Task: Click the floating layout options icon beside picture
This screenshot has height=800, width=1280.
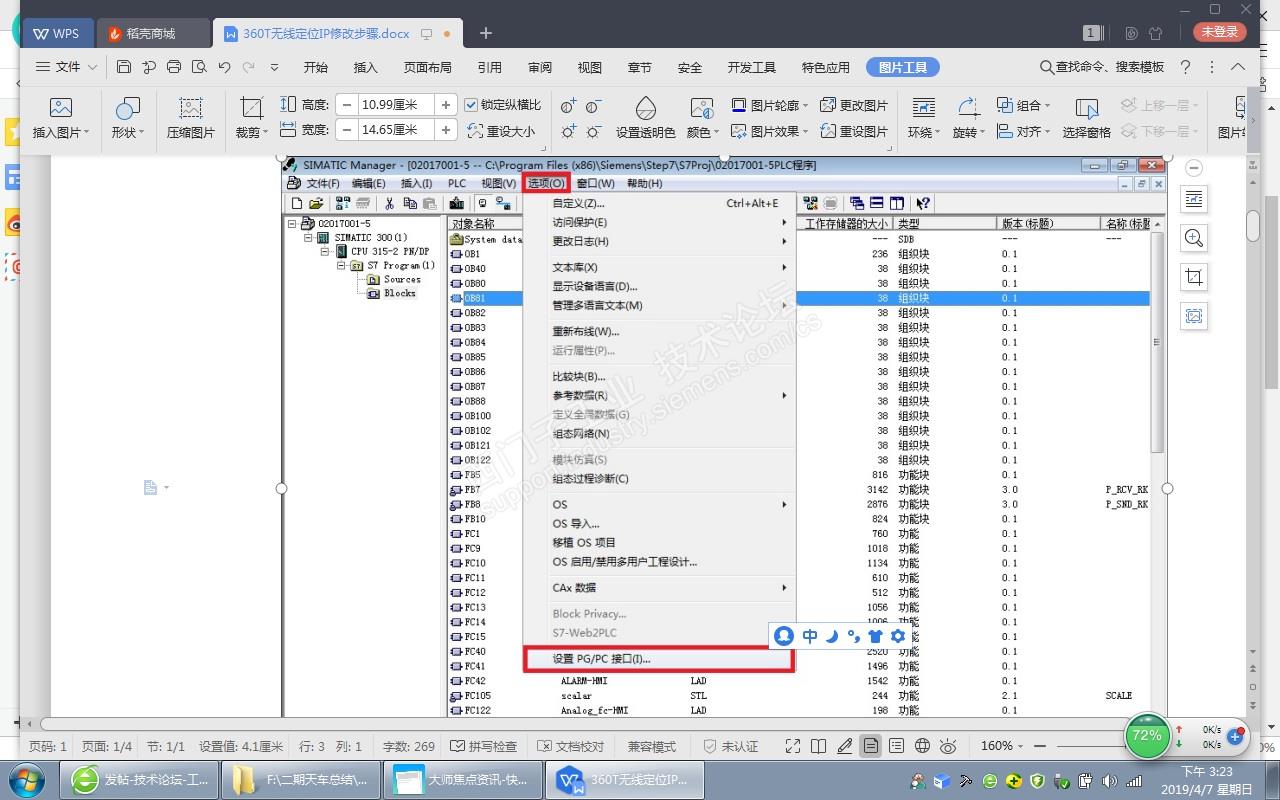Action: [1194, 200]
